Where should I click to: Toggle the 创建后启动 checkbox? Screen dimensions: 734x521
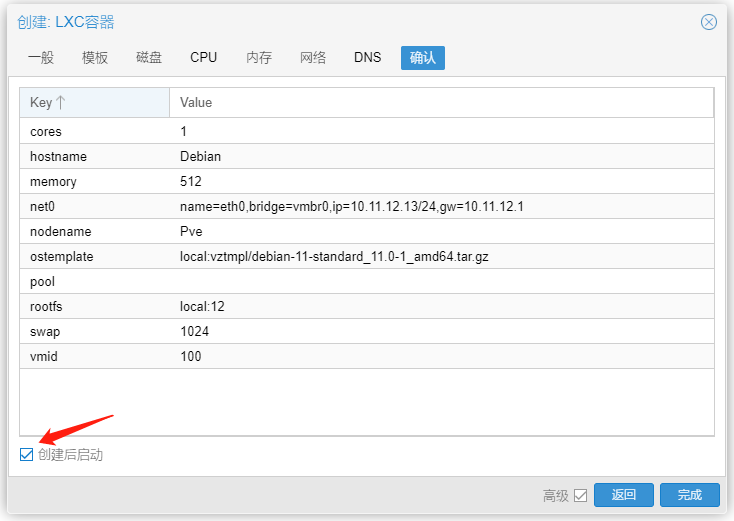point(27,455)
